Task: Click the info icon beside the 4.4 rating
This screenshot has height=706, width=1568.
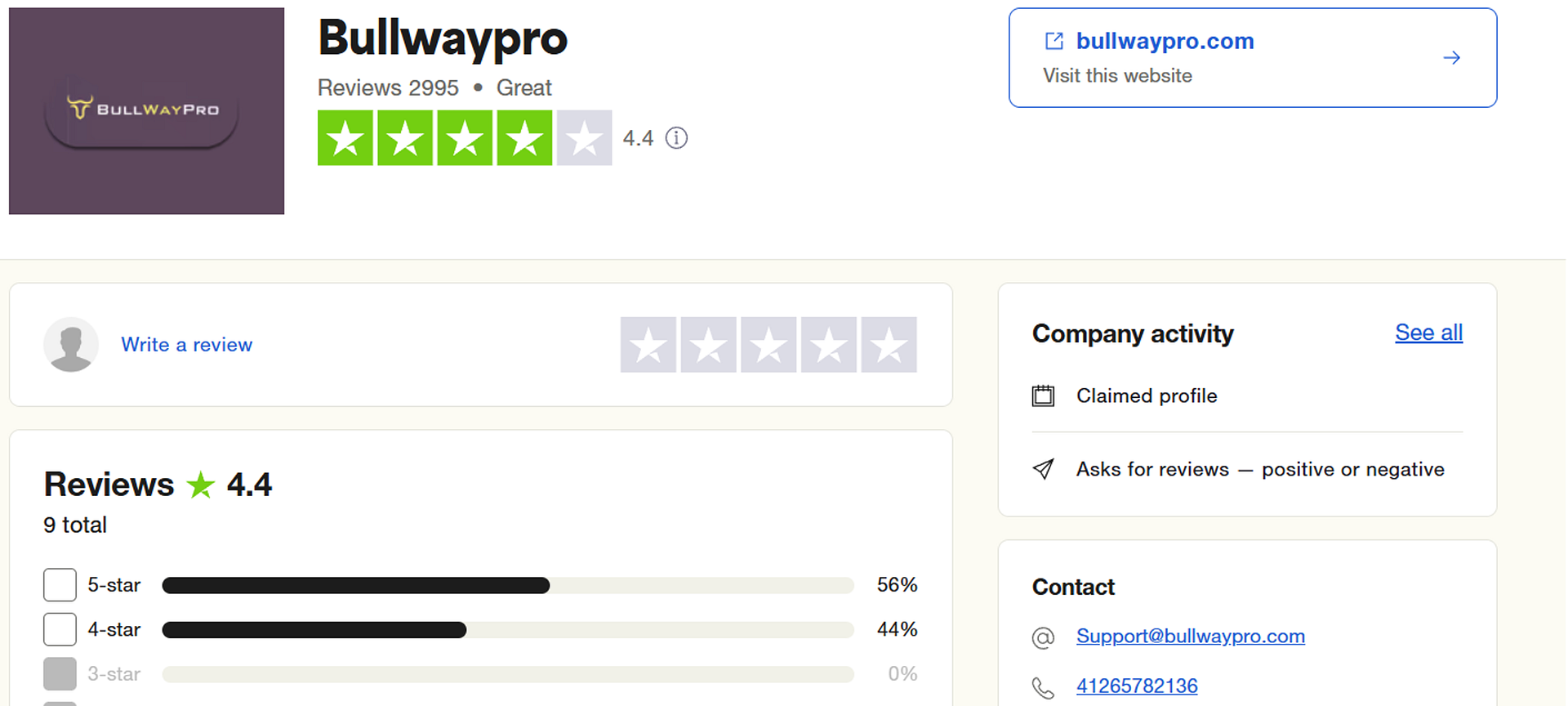Action: pyautogui.click(x=676, y=138)
